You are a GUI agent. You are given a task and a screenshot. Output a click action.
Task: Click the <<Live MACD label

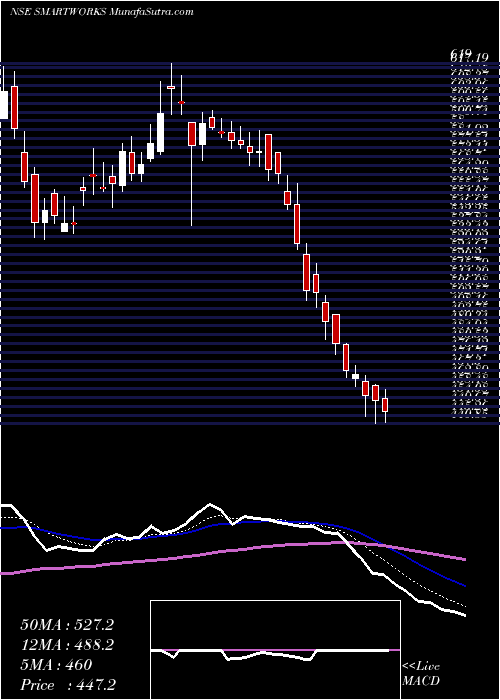click(421, 674)
